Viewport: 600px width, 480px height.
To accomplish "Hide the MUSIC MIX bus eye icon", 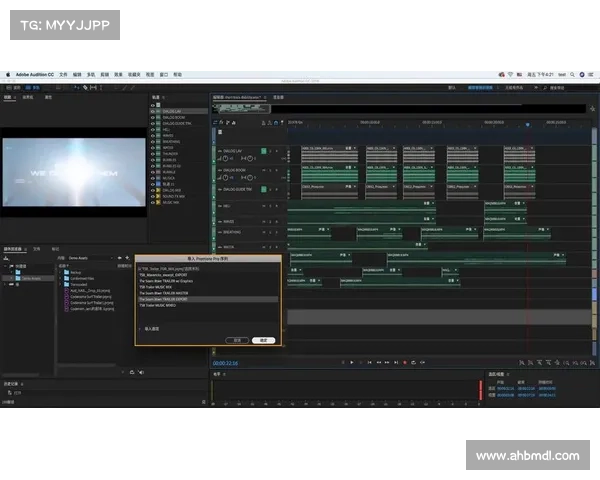I will click(x=153, y=202).
